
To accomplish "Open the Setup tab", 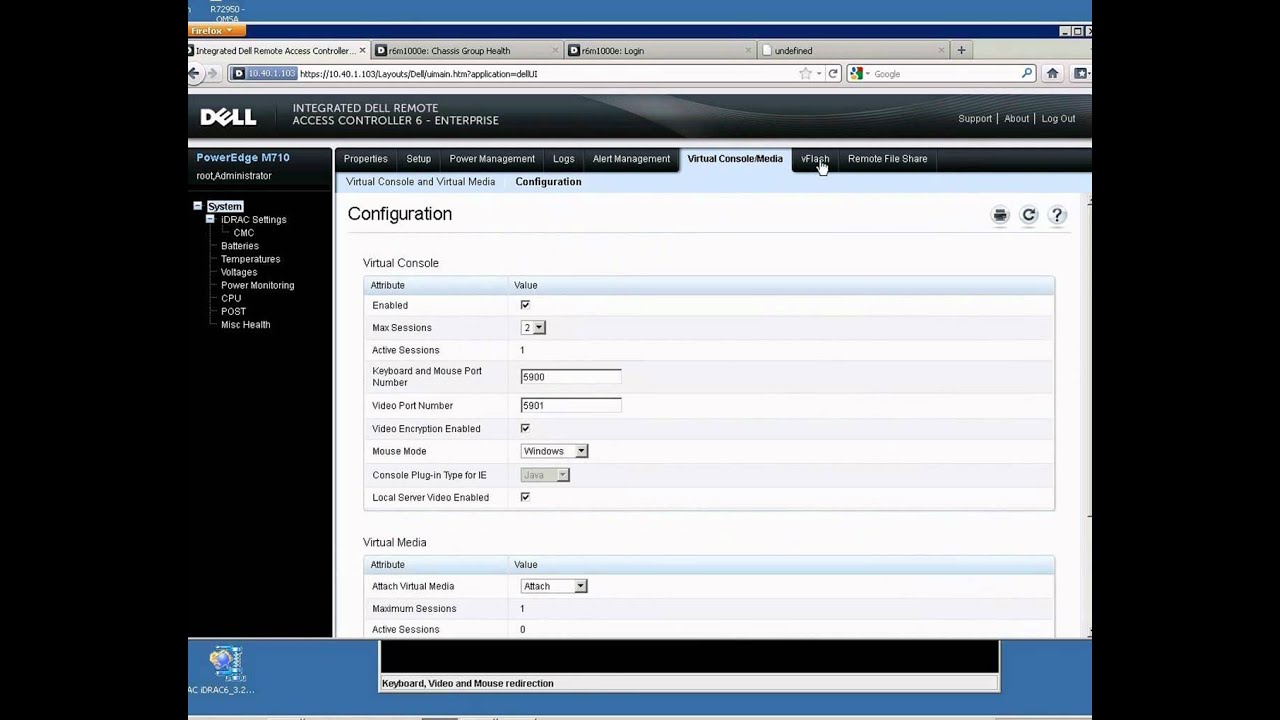I will point(418,159).
